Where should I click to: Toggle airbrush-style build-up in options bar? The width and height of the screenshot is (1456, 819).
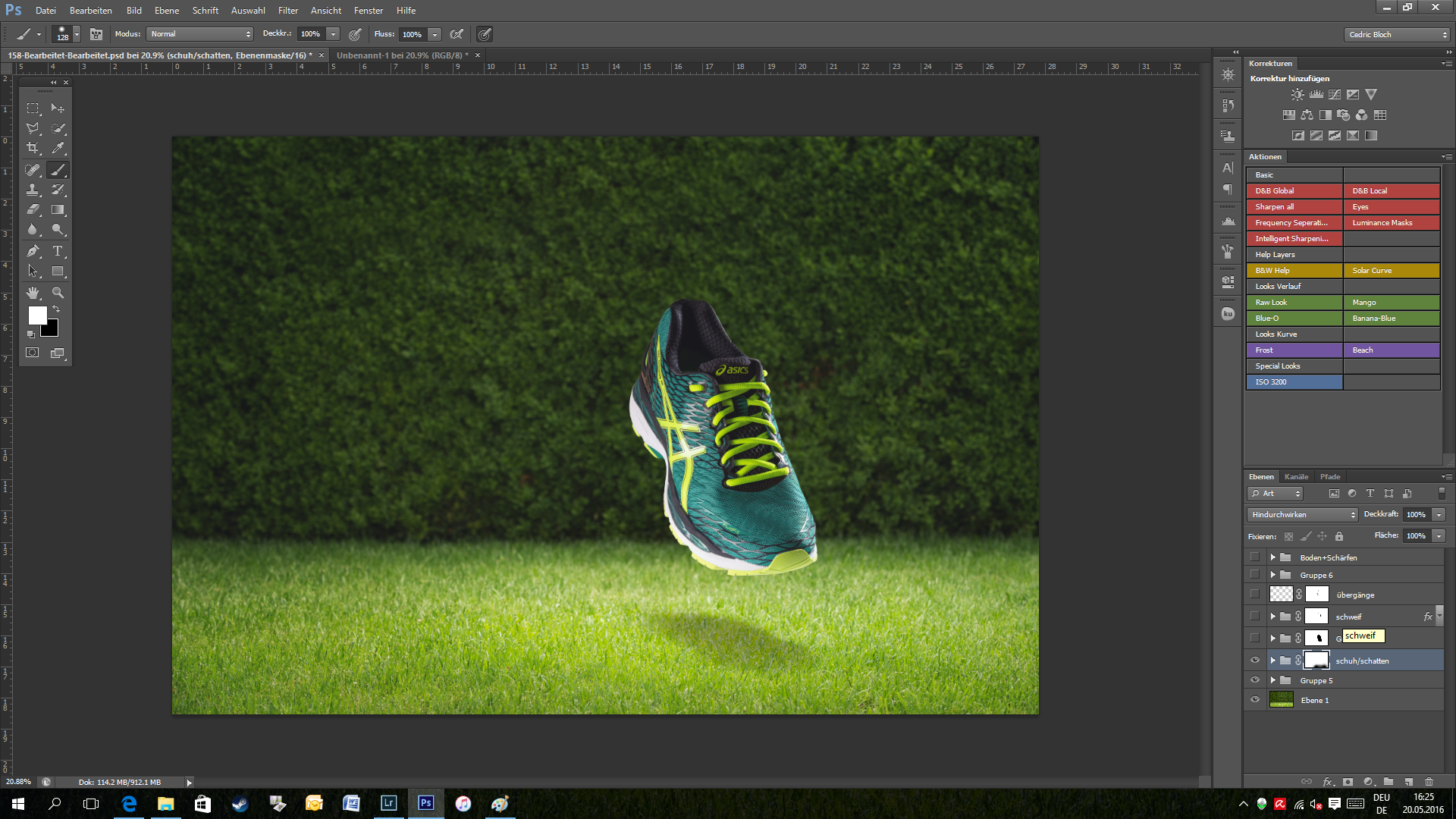457,34
